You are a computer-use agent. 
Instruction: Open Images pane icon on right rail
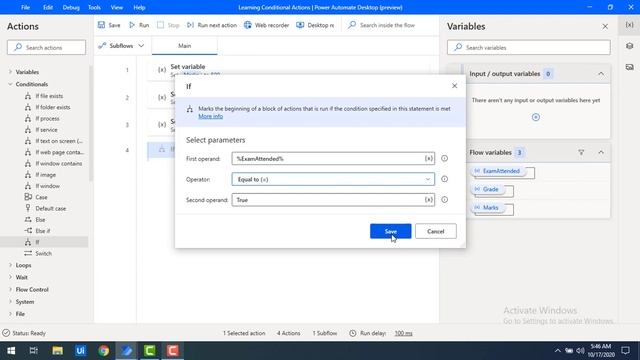pos(629,67)
